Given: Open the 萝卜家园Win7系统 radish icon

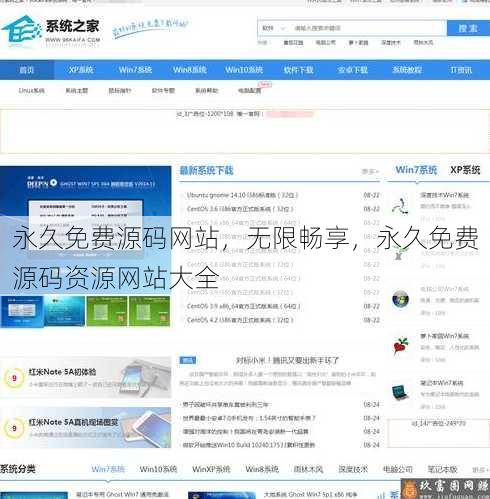Looking at the screenshot, I should (400, 346).
